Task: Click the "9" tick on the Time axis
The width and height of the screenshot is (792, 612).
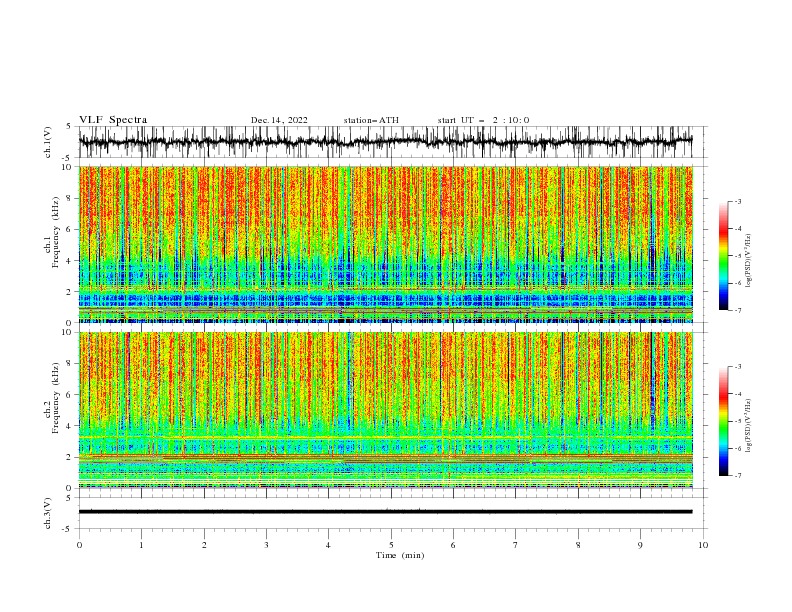Action: (x=640, y=545)
